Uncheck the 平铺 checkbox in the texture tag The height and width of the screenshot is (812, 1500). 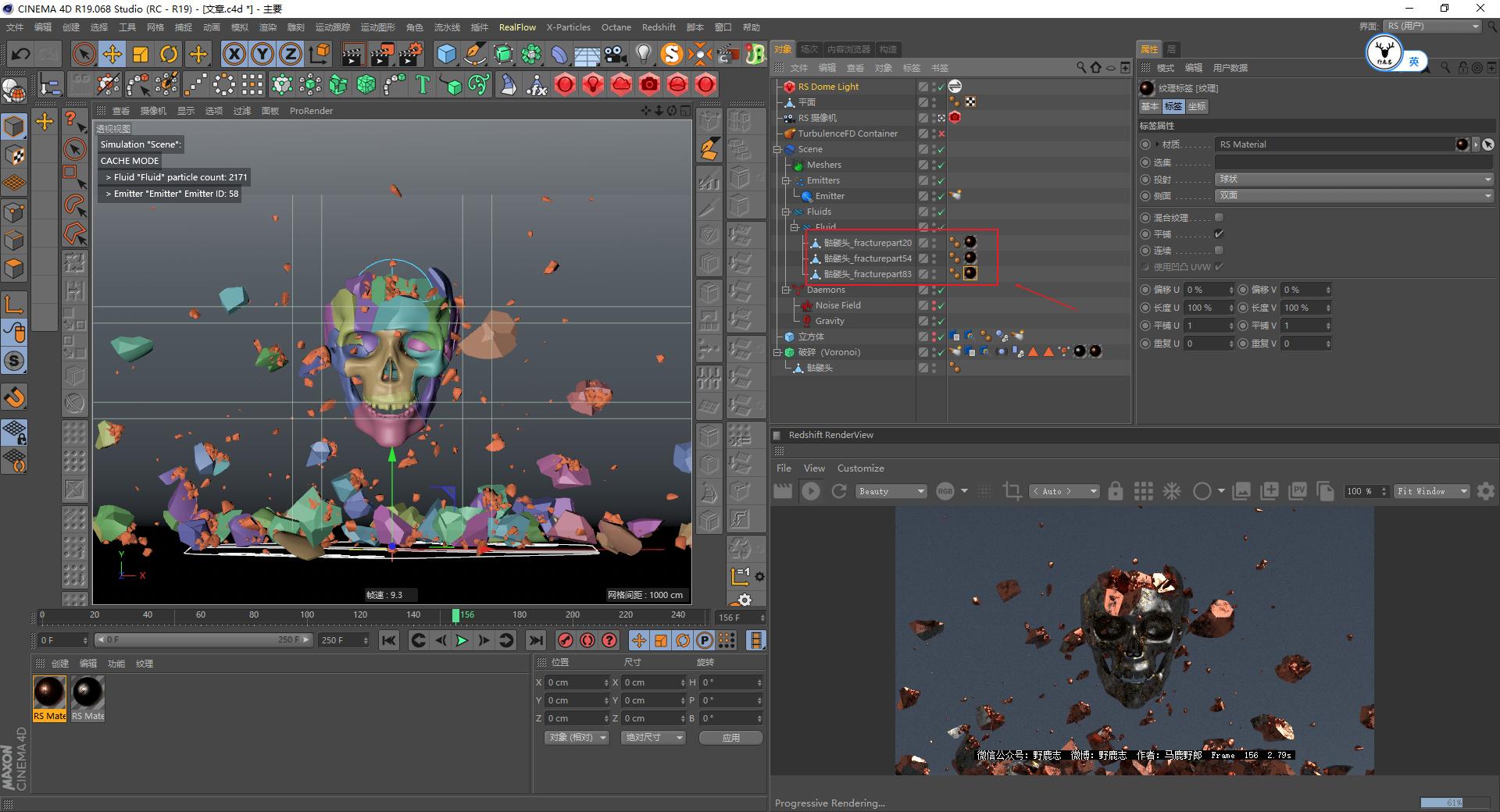point(1219,233)
